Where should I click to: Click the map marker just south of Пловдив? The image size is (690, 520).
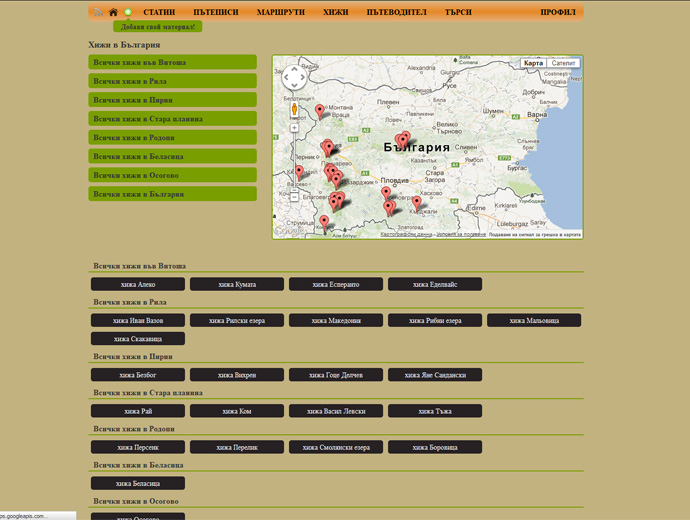[386, 193]
